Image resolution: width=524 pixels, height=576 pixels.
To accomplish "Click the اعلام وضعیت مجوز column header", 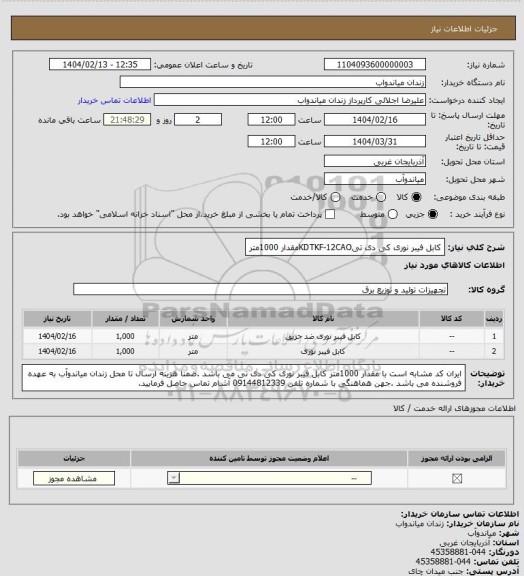I will 269,458.
